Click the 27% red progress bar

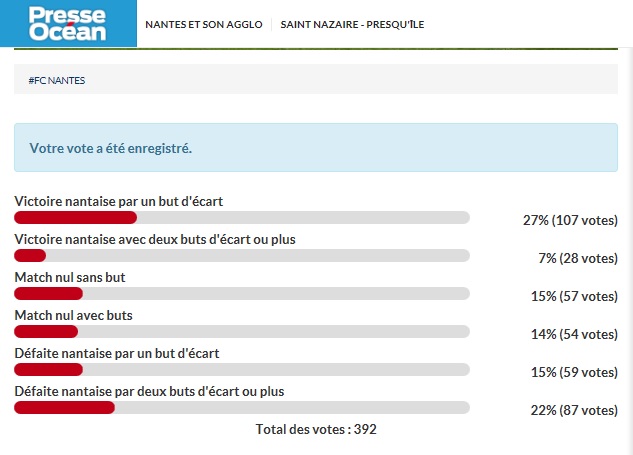point(75,218)
